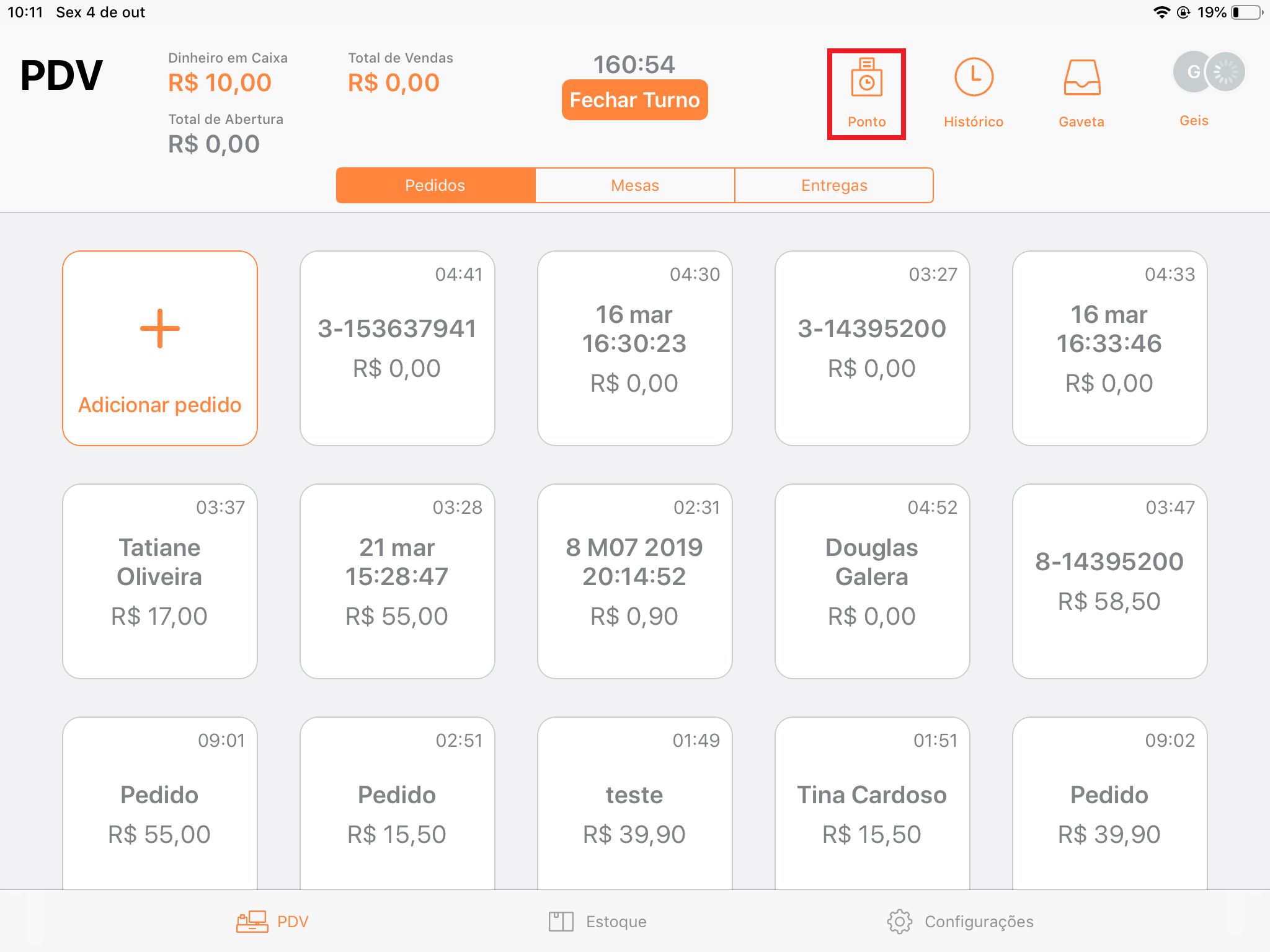Open order 3-153637941
This screenshot has height=952, width=1270.
(x=397, y=348)
